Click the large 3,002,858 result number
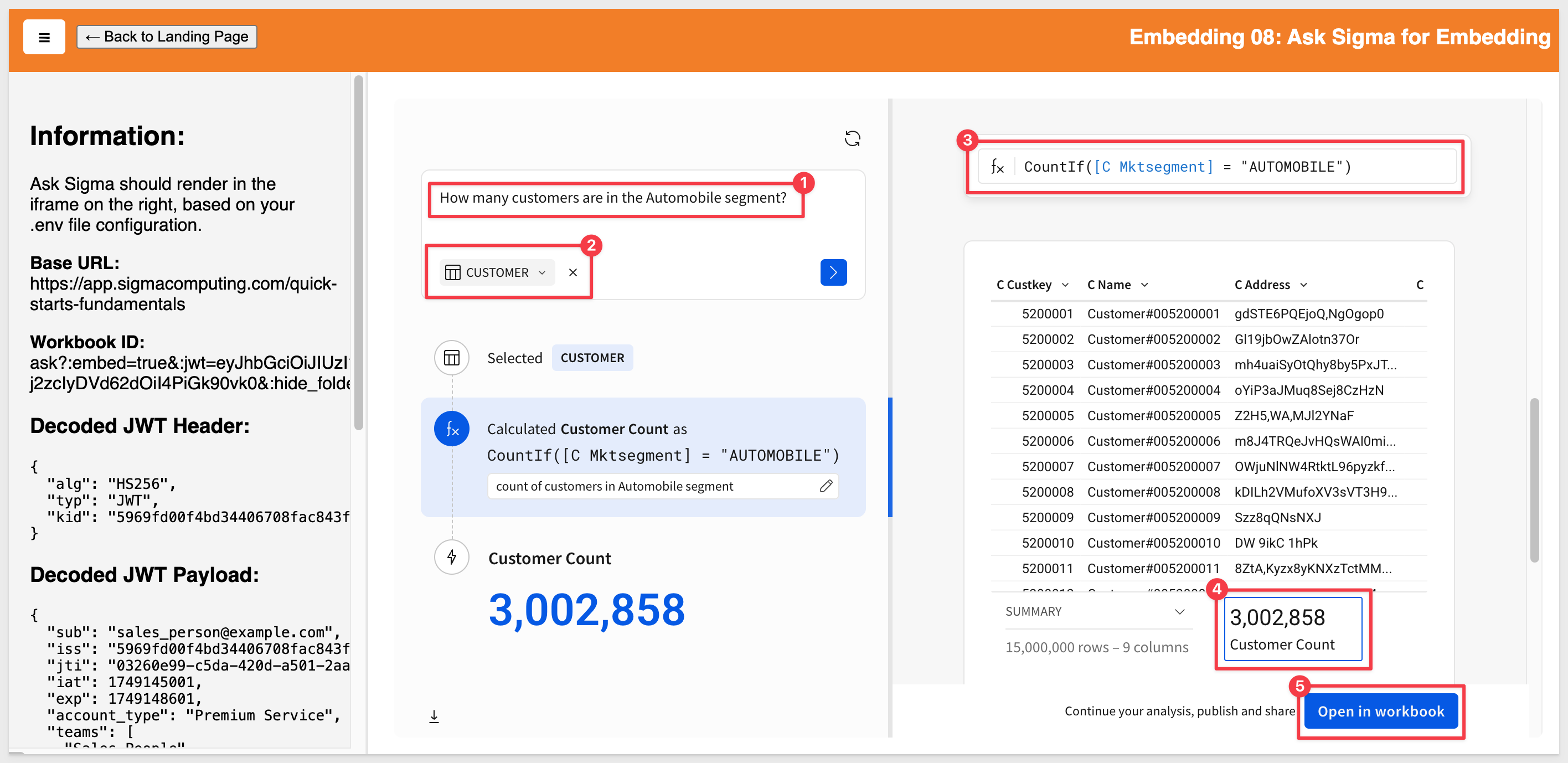Image resolution: width=1568 pixels, height=763 pixels. [x=587, y=609]
